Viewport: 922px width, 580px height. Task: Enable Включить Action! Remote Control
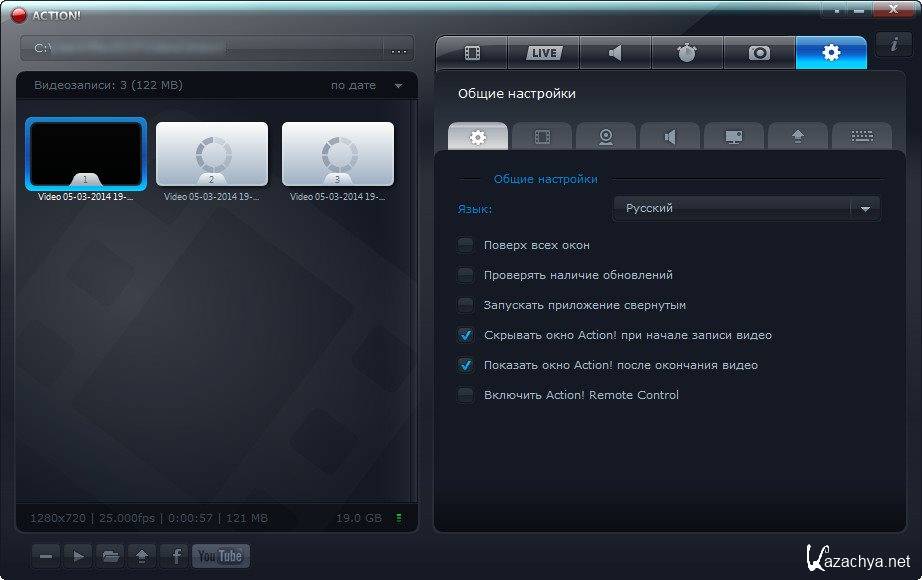pyautogui.click(x=465, y=395)
